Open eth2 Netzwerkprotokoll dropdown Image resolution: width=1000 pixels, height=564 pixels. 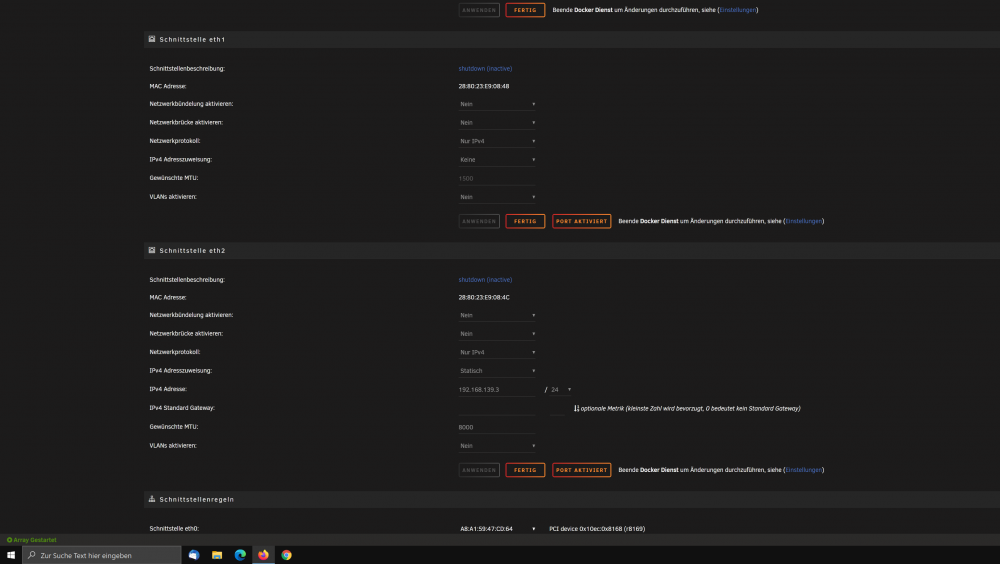point(497,352)
